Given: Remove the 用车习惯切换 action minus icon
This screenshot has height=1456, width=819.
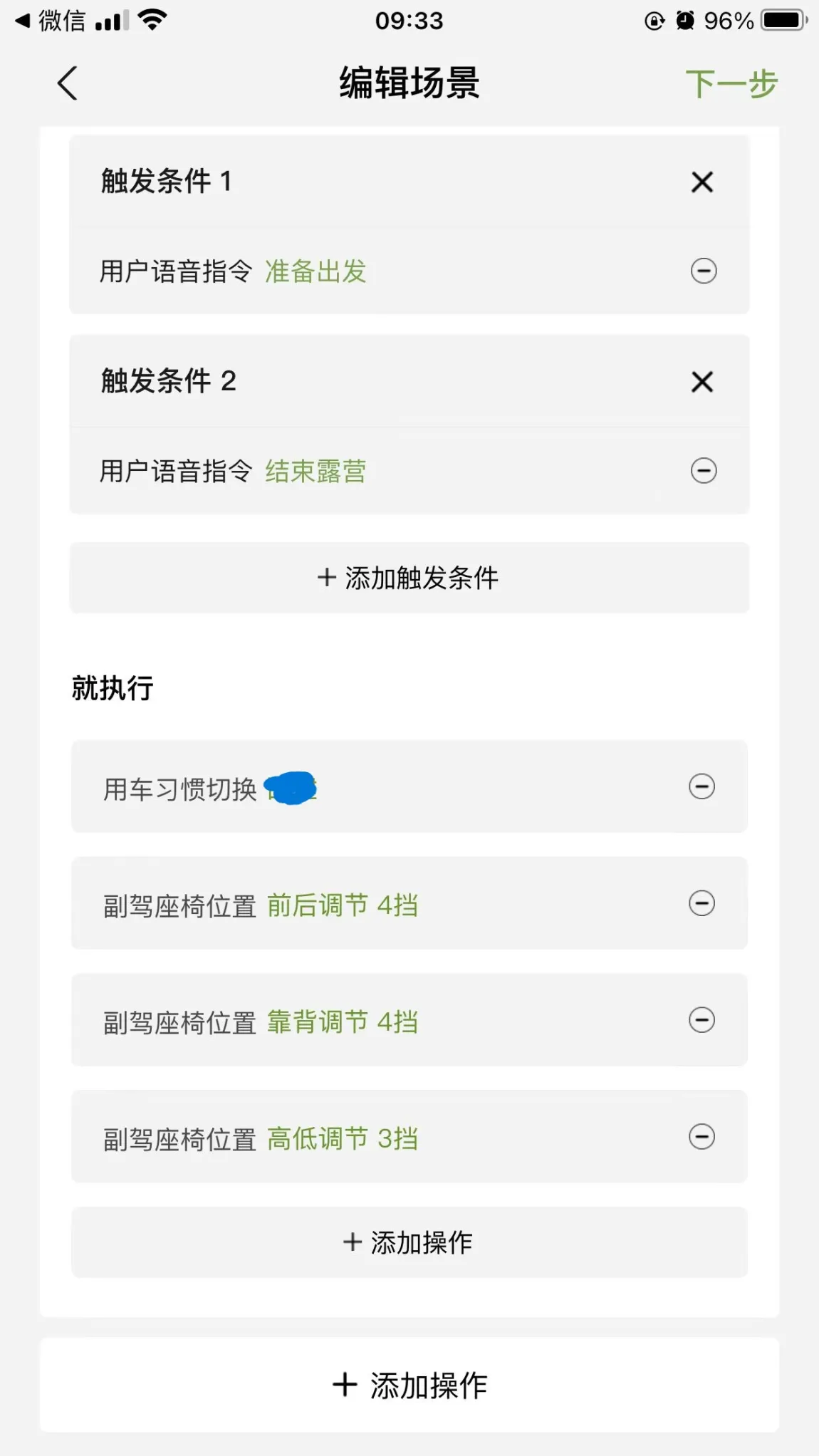Looking at the screenshot, I should [701, 786].
